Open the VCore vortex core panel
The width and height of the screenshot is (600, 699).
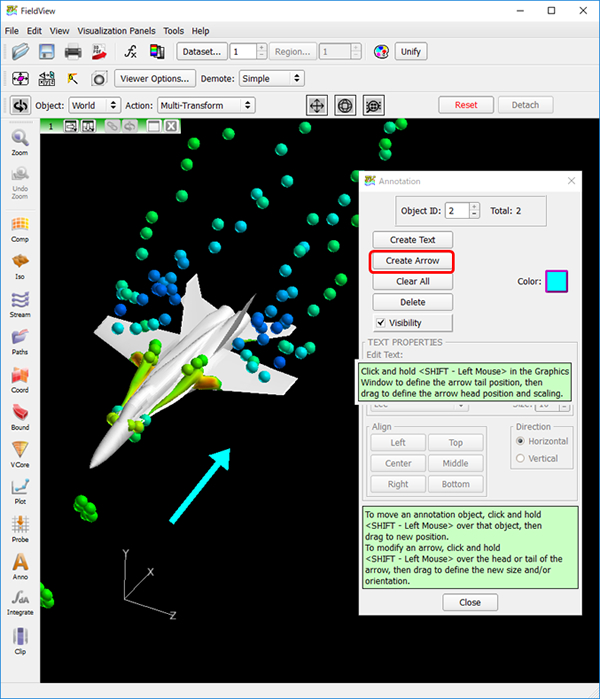tap(20, 452)
